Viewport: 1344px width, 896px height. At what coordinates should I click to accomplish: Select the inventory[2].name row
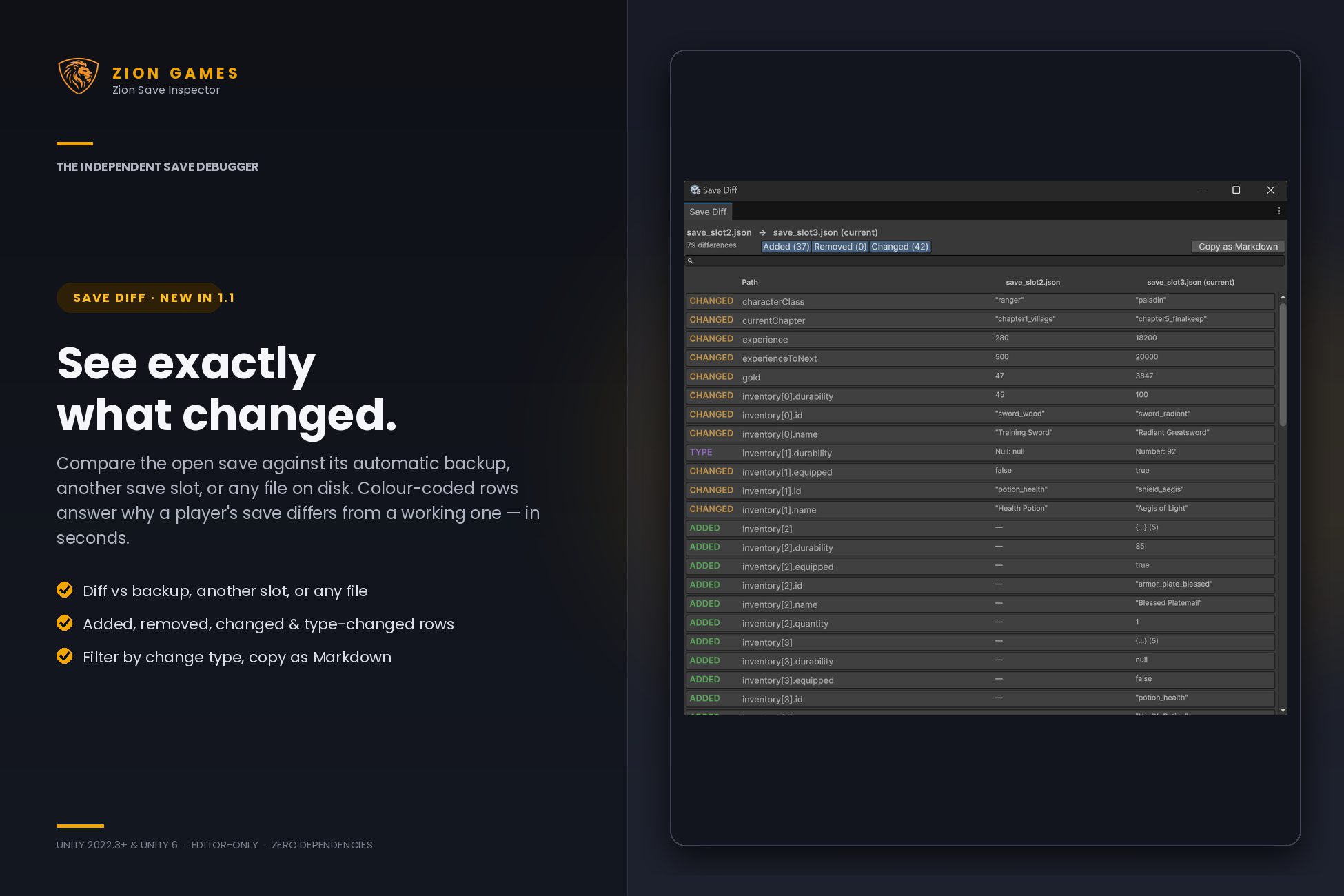pos(980,604)
